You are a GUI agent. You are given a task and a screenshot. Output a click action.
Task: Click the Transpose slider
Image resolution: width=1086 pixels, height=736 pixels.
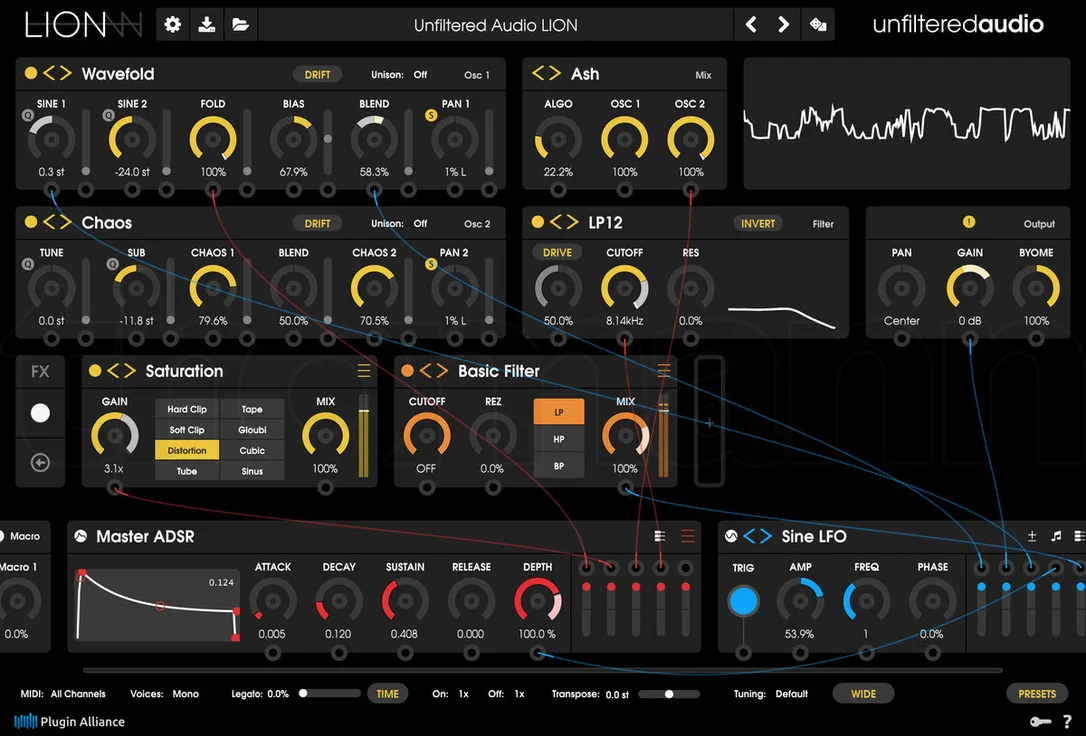click(x=669, y=693)
